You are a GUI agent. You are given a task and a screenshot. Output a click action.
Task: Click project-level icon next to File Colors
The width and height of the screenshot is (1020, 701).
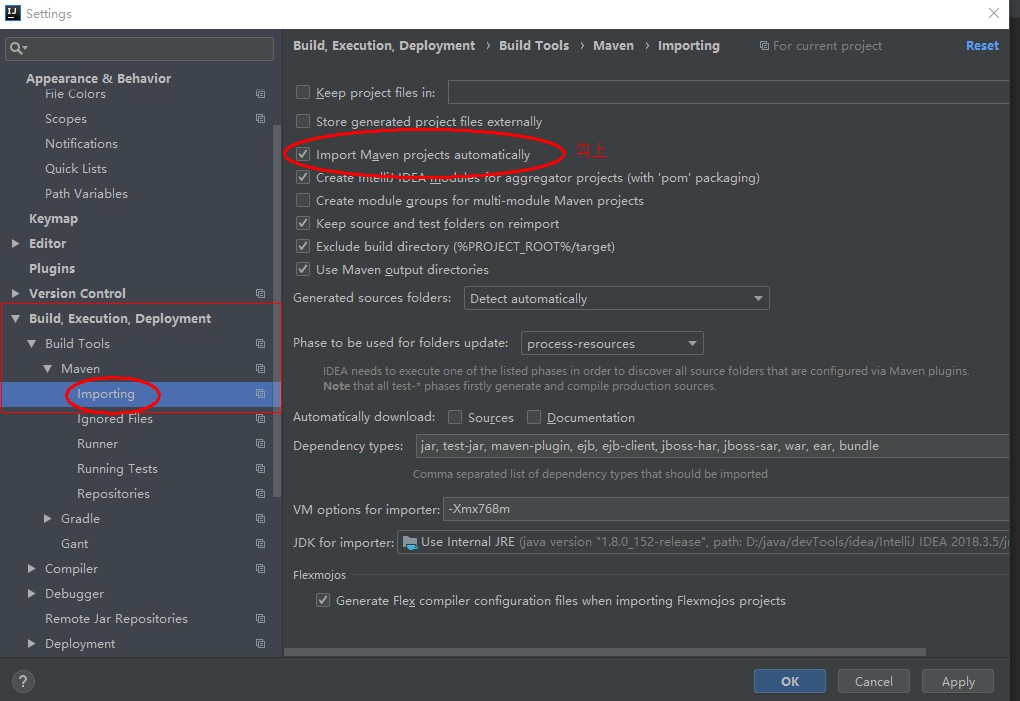[260, 94]
